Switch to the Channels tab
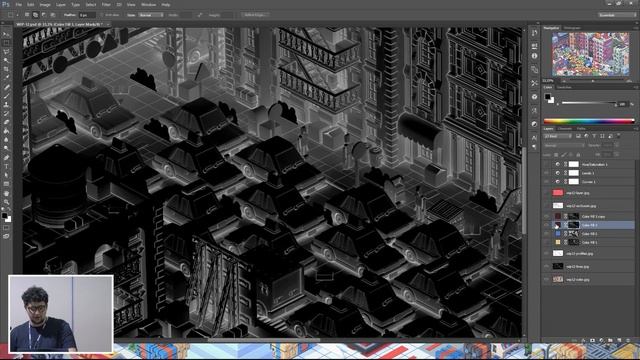 tap(565, 129)
